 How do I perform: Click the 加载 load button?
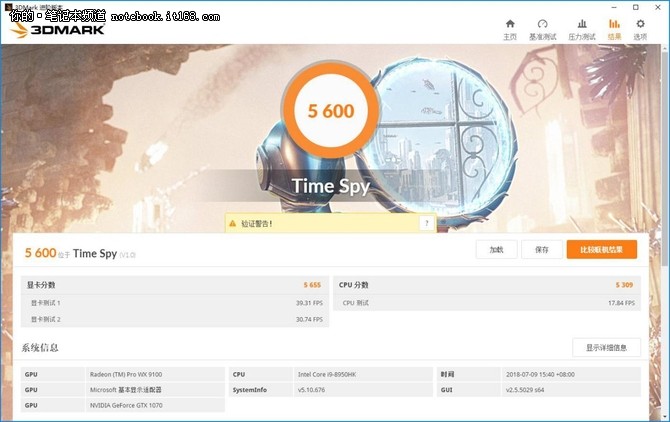pyautogui.click(x=497, y=249)
